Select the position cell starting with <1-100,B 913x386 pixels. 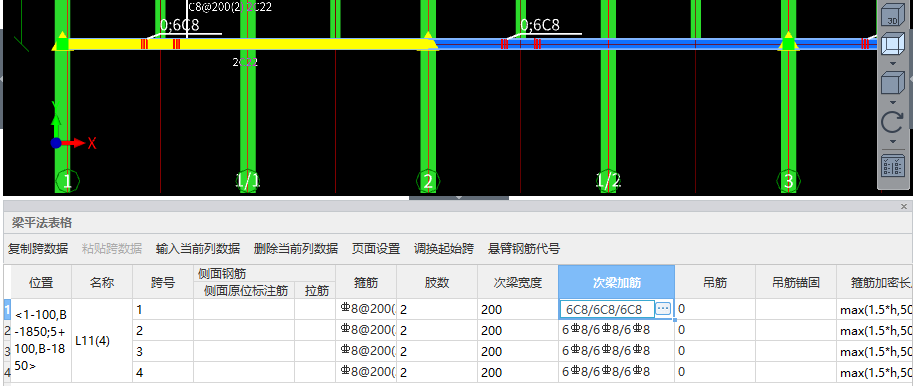pos(41,341)
